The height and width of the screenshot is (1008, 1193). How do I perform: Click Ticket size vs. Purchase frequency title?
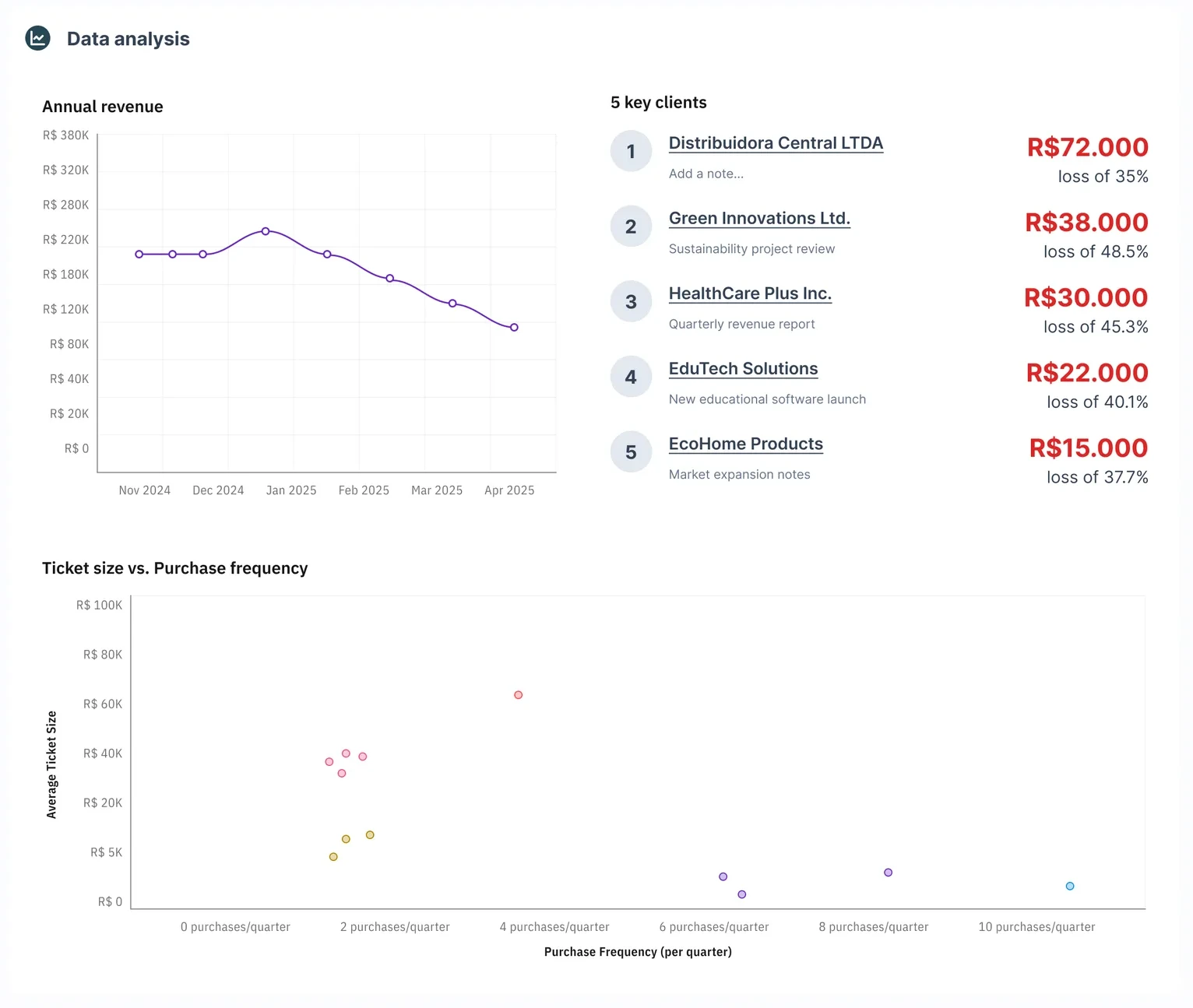click(x=175, y=568)
